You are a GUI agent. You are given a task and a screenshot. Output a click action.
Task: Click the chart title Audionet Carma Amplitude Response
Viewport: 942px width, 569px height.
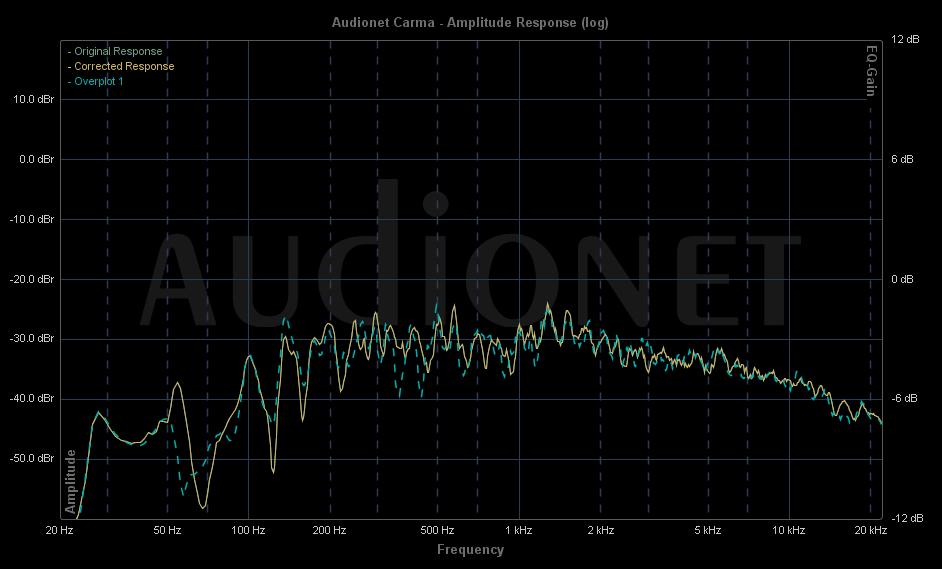coord(470,22)
